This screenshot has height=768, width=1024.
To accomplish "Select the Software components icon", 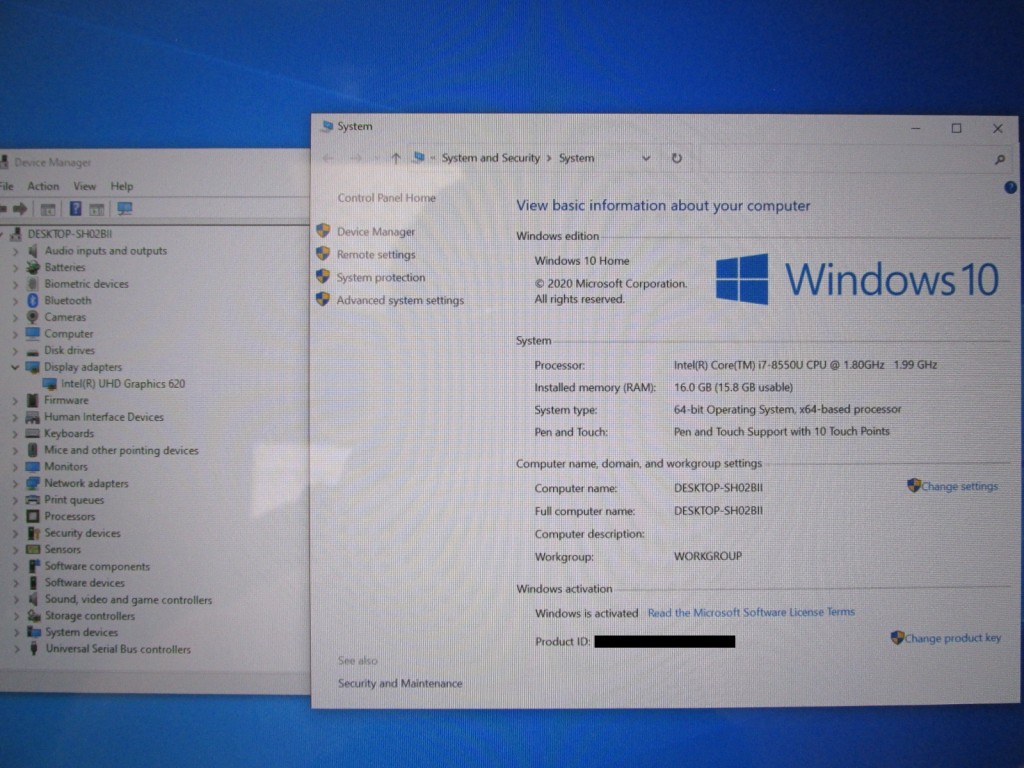I will [x=33, y=566].
